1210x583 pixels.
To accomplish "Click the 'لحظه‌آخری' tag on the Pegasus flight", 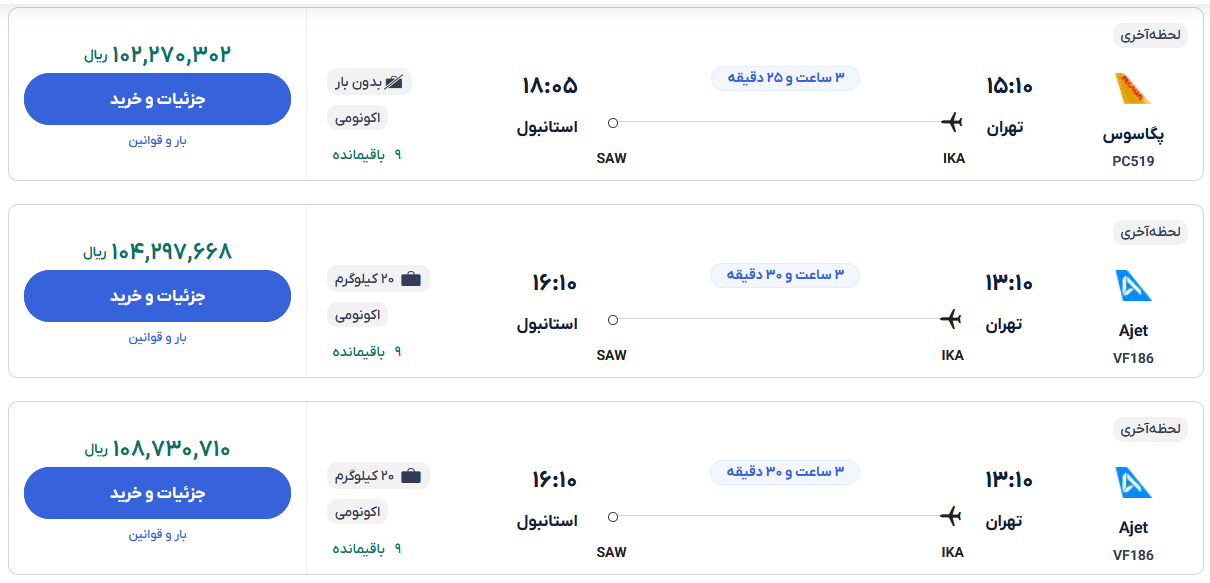I will pyautogui.click(x=1150, y=35).
